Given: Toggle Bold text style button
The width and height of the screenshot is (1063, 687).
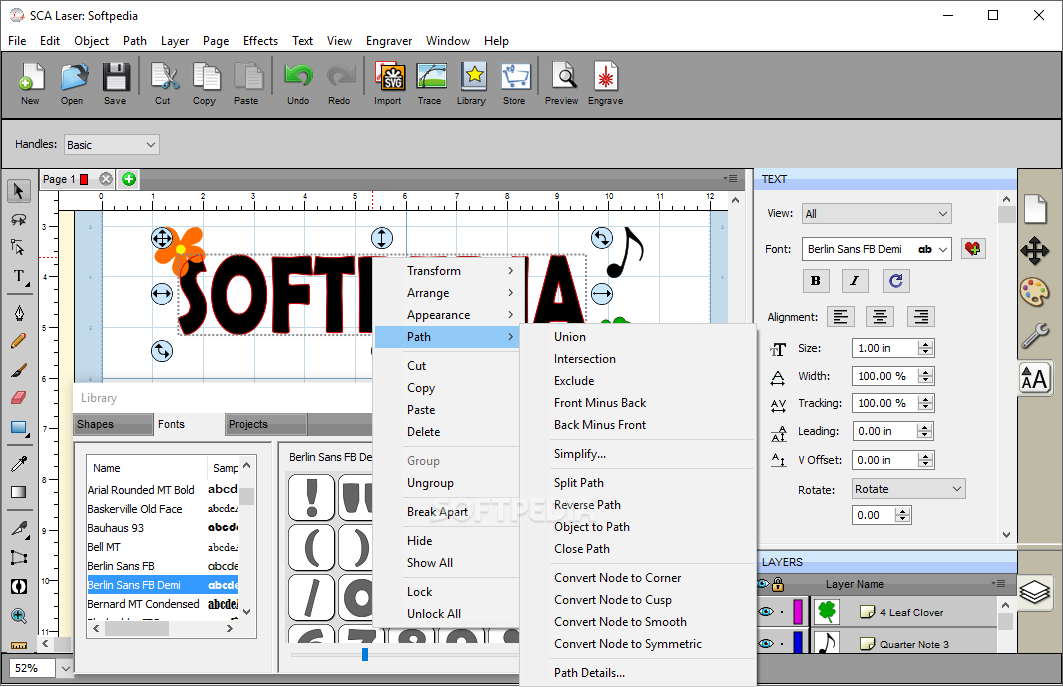Looking at the screenshot, I should pos(816,281).
